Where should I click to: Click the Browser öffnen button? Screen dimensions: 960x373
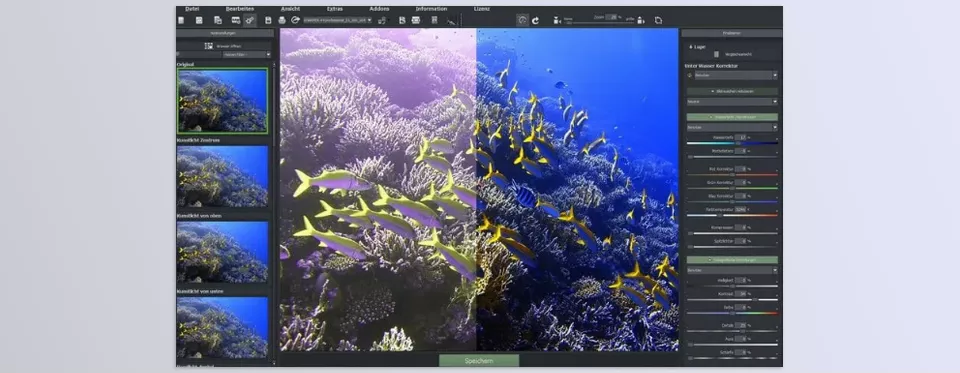[223, 46]
